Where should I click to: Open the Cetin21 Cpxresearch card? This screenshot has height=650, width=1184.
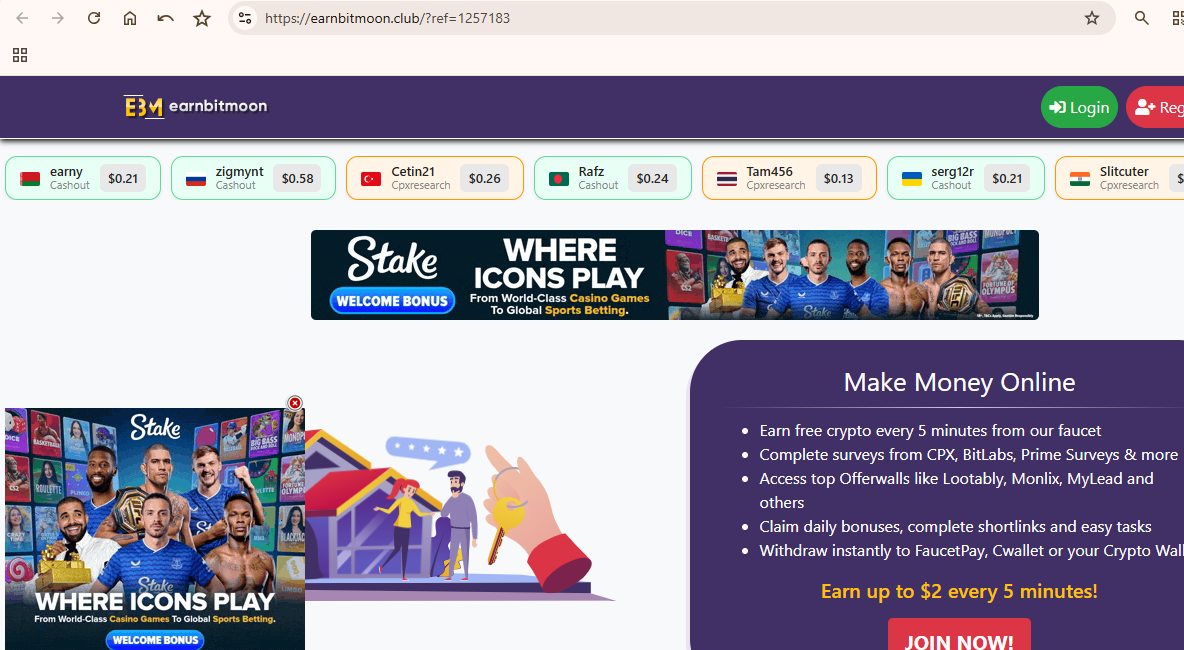435,178
